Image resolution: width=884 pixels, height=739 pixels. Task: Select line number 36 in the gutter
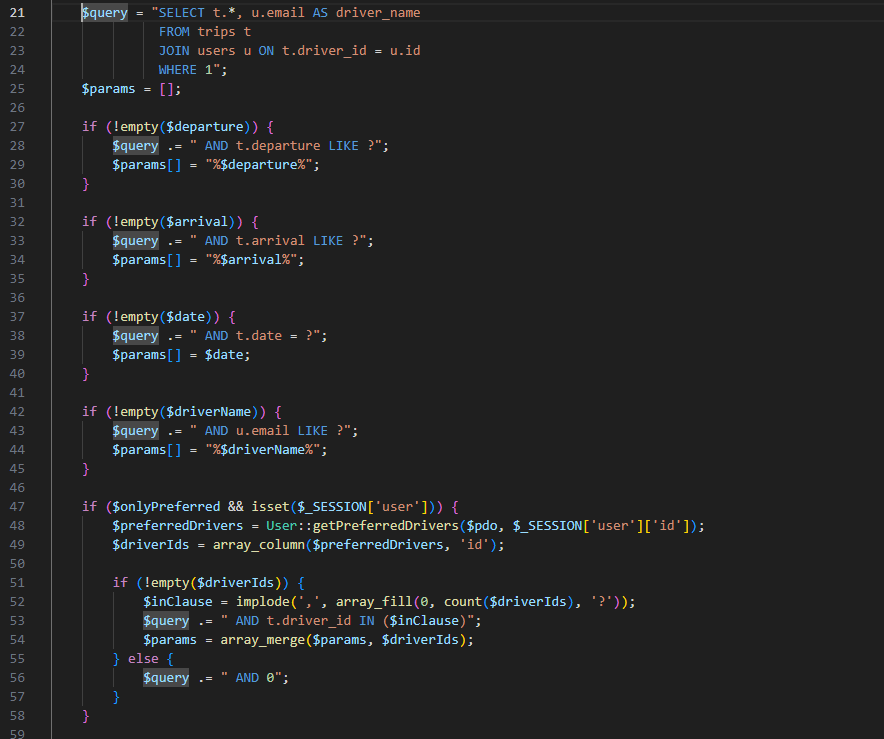tap(17, 298)
